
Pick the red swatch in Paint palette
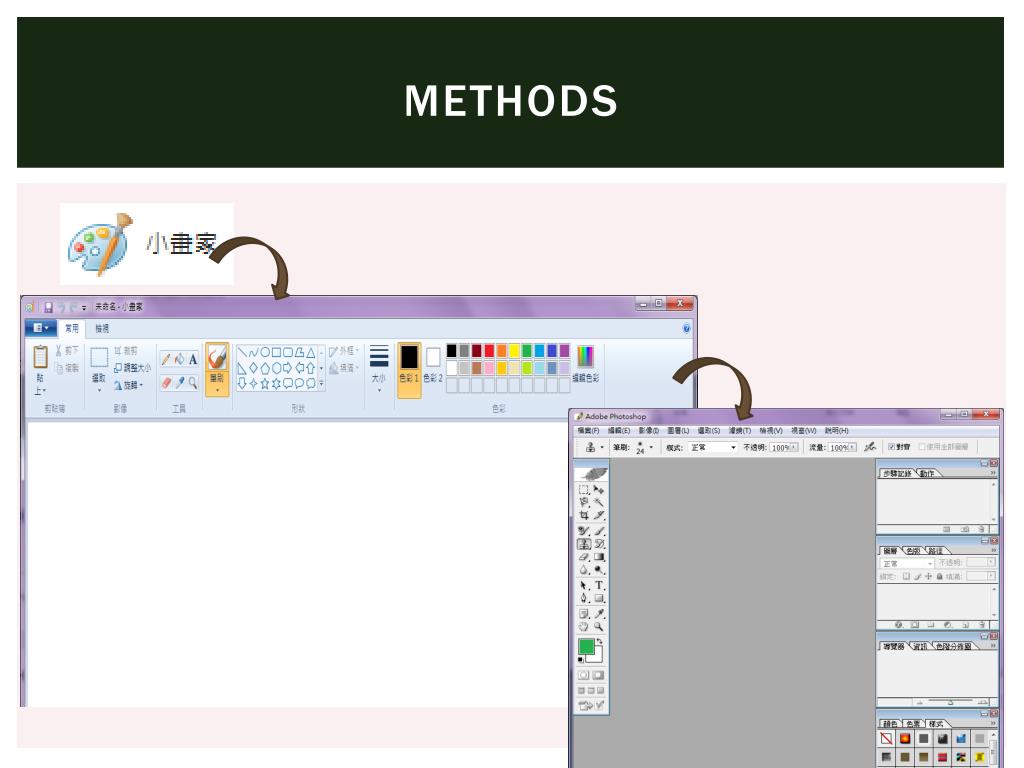tap(489, 351)
